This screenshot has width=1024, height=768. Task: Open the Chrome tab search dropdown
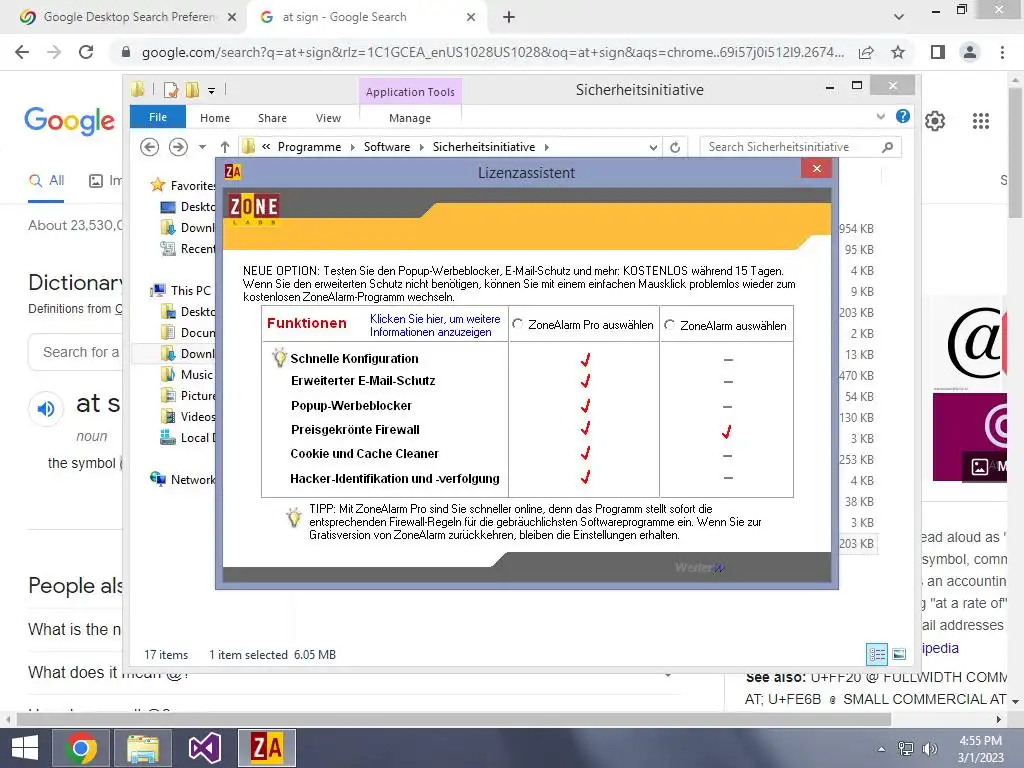[899, 17]
